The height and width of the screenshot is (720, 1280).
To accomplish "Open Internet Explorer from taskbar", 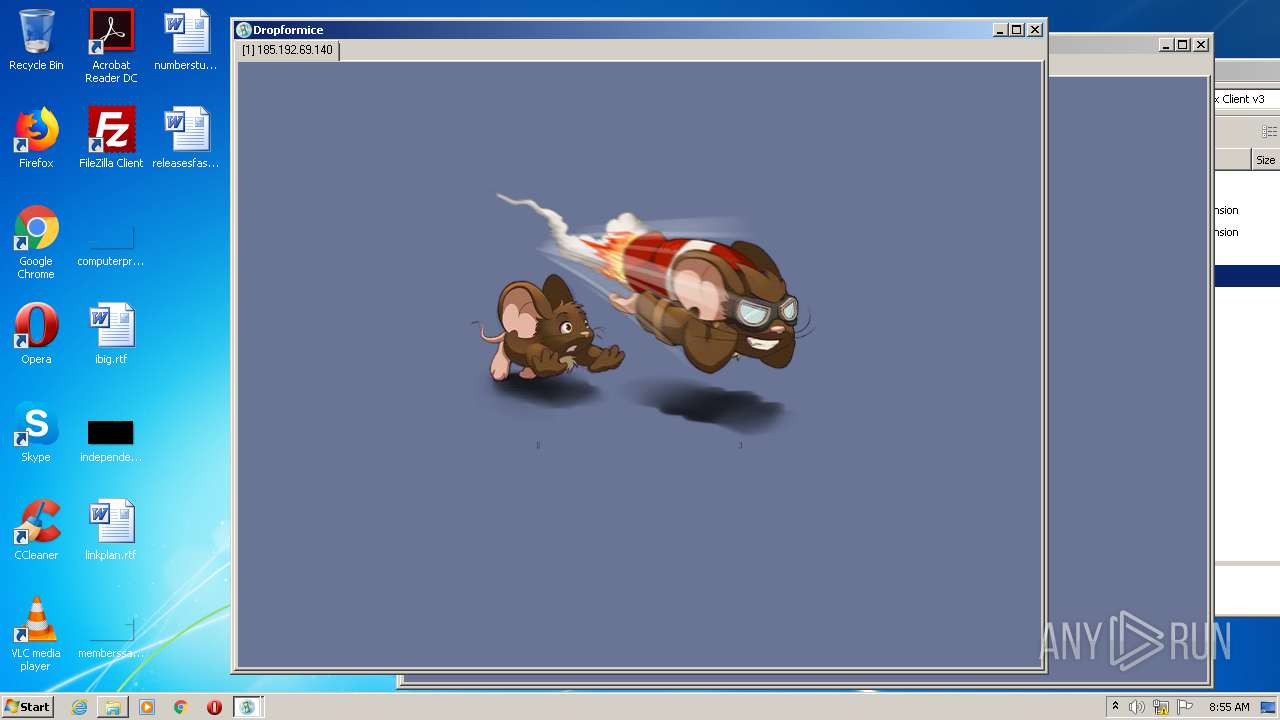I will click(79, 707).
